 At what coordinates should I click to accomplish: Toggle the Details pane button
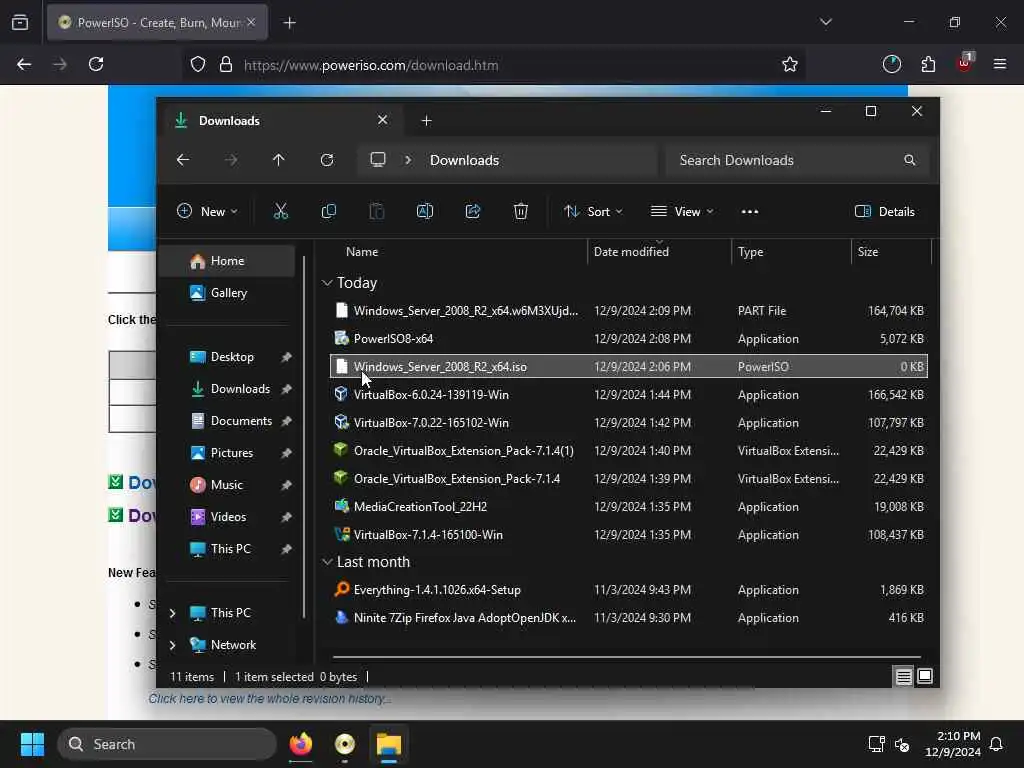[x=885, y=211]
